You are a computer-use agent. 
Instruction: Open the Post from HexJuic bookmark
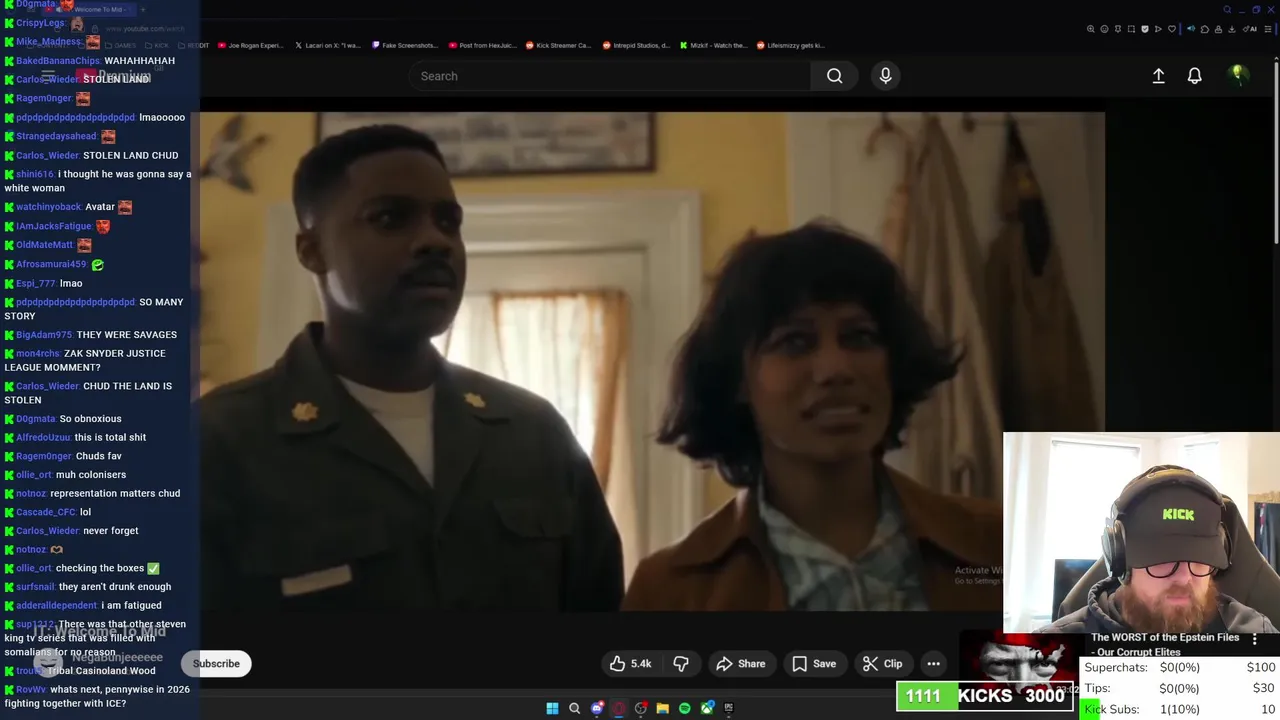482,45
